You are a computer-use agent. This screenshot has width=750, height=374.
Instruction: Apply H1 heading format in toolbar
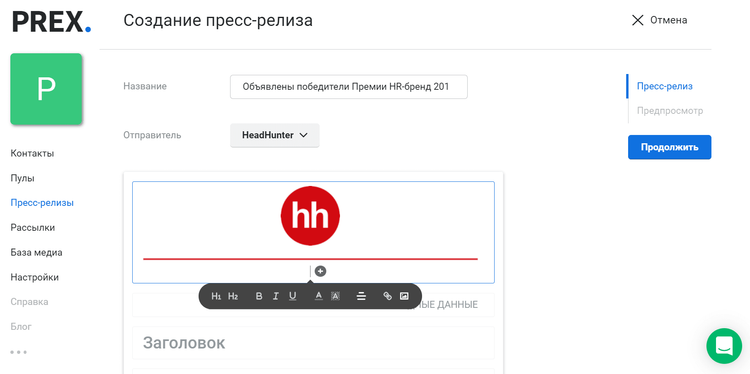coord(216,297)
